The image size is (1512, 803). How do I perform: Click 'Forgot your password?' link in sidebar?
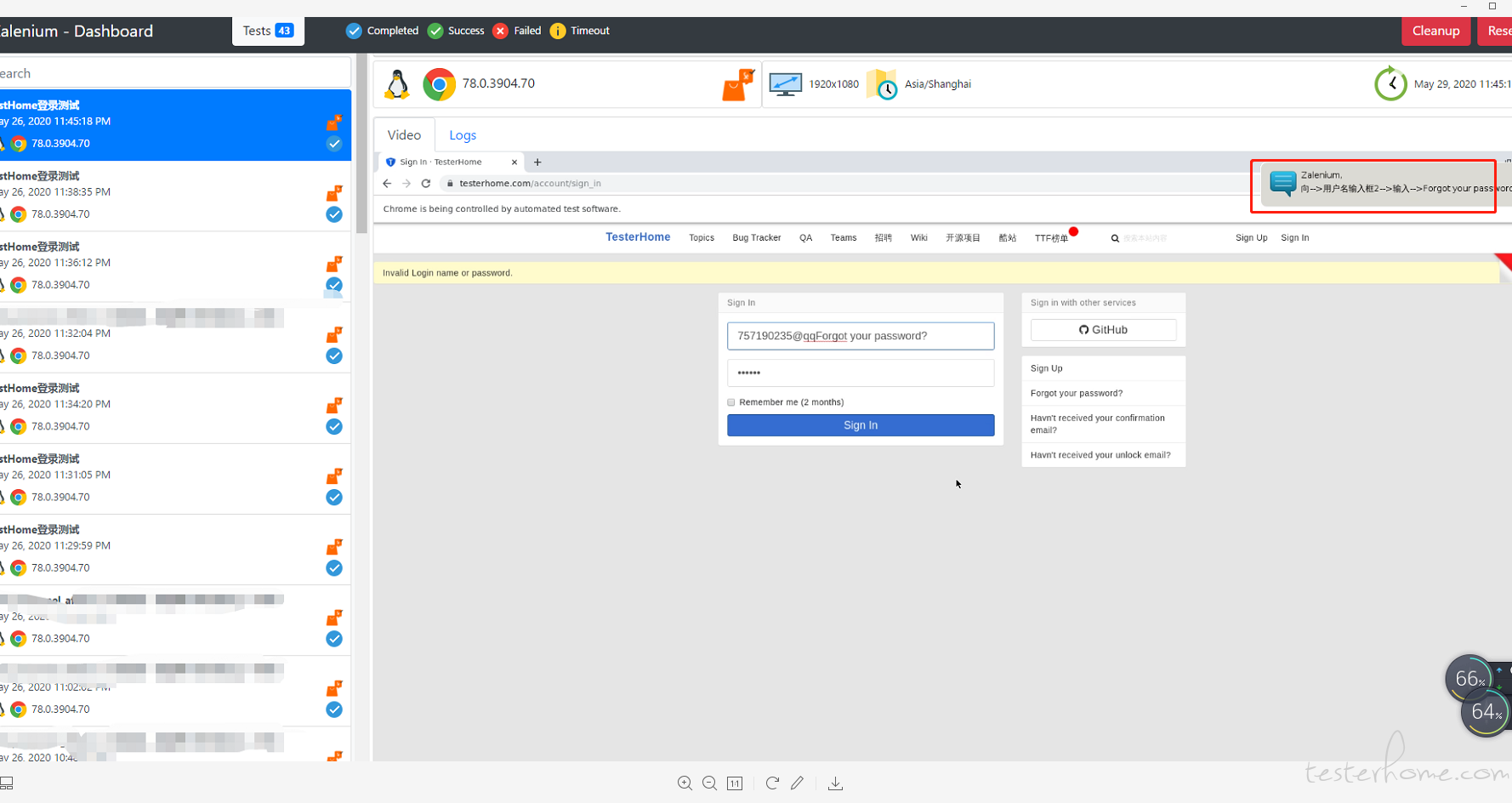click(x=1077, y=393)
